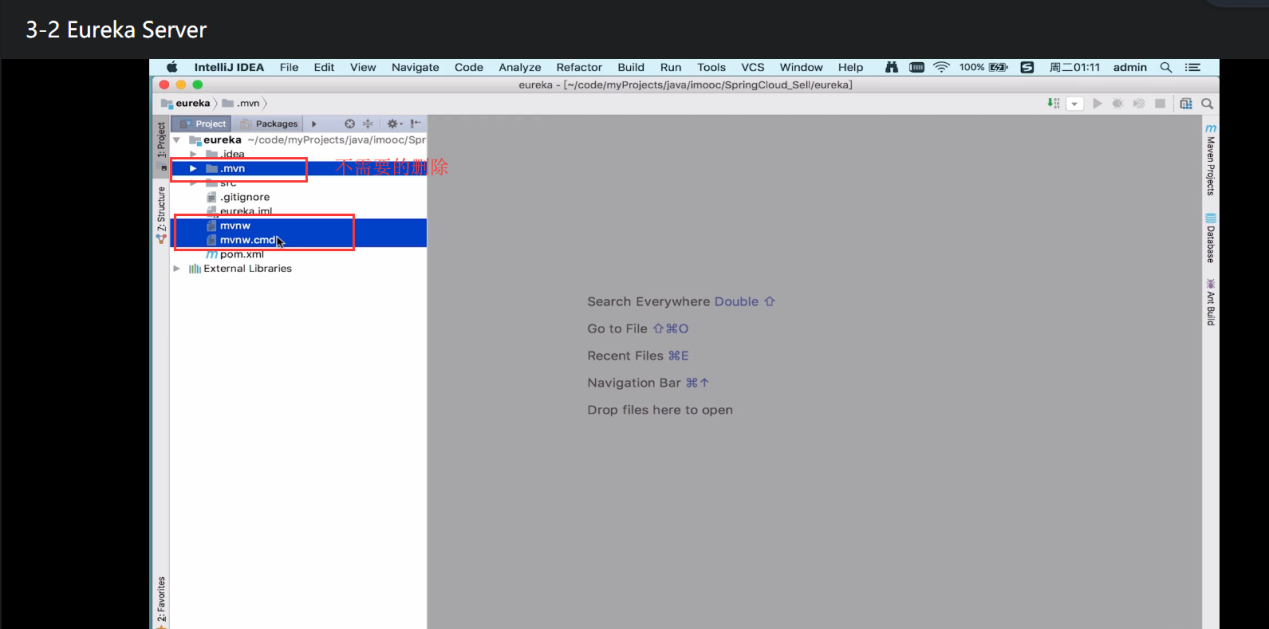The width and height of the screenshot is (1269, 629).
Task: Open the run configuration dropdown
Action: click(x=1075, y=103)
